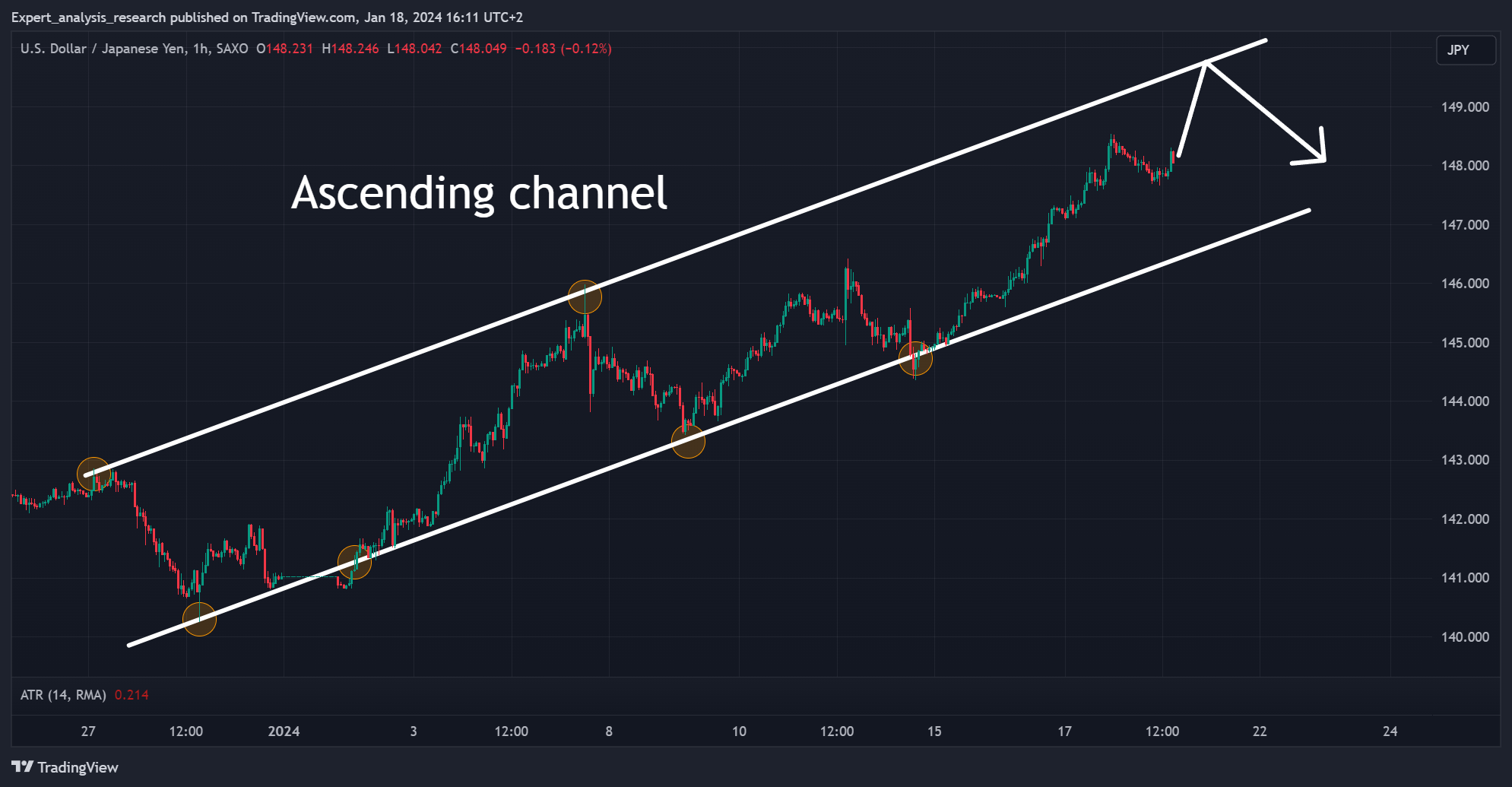1512x787 pixels.
Task: Click the 'Ascending channel' text annotation
Action: pos(479,193)
